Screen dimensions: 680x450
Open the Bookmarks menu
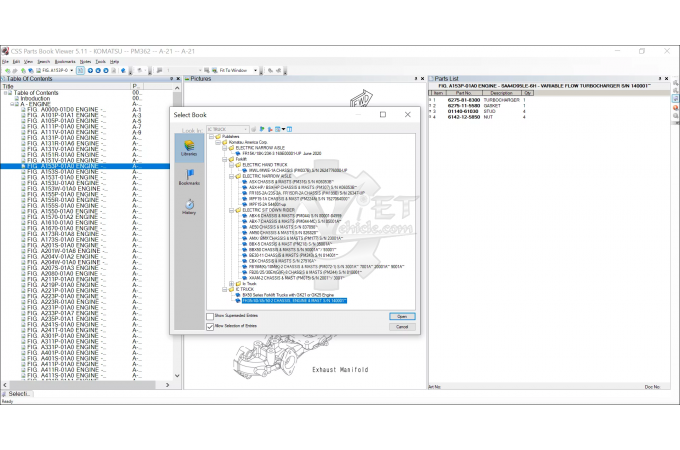tap(65, 62)
